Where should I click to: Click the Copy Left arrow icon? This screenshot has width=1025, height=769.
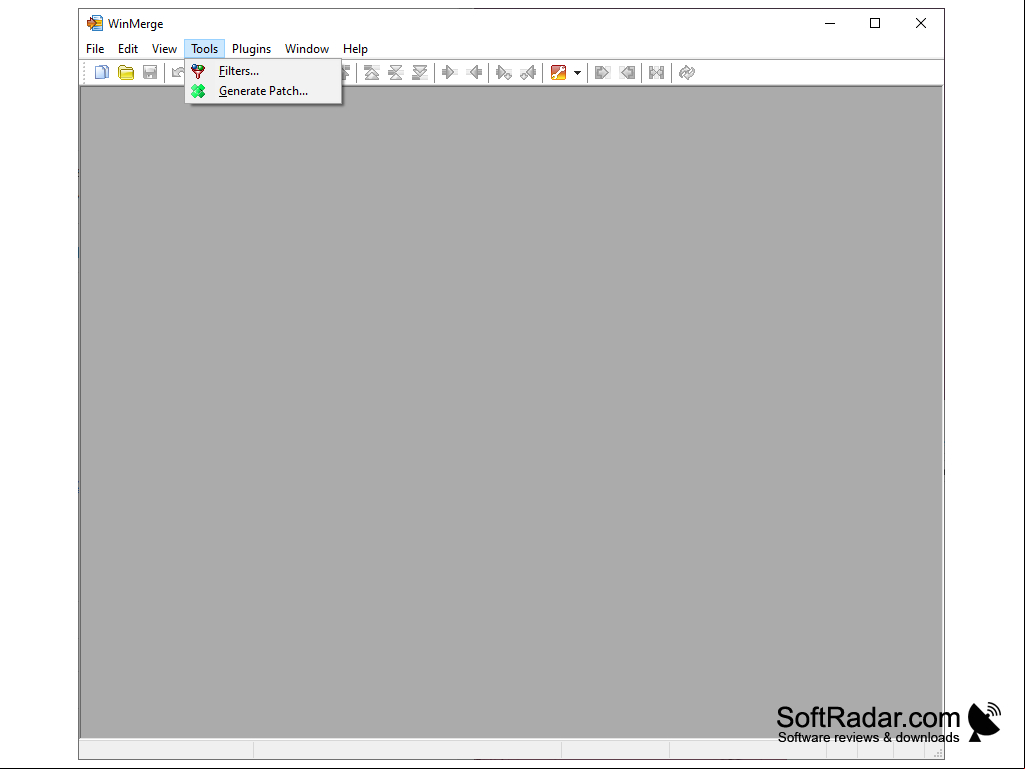click(x=475, y=73)
